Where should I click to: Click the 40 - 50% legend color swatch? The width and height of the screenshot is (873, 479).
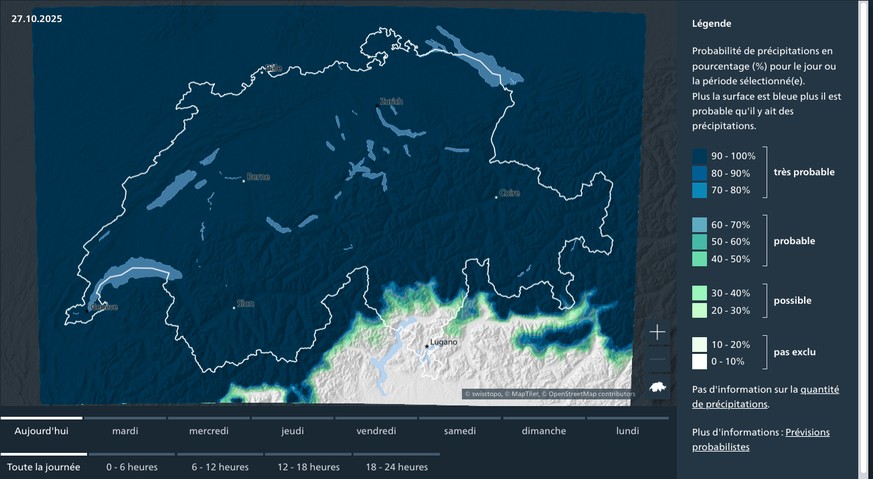[x=699, y=259]
